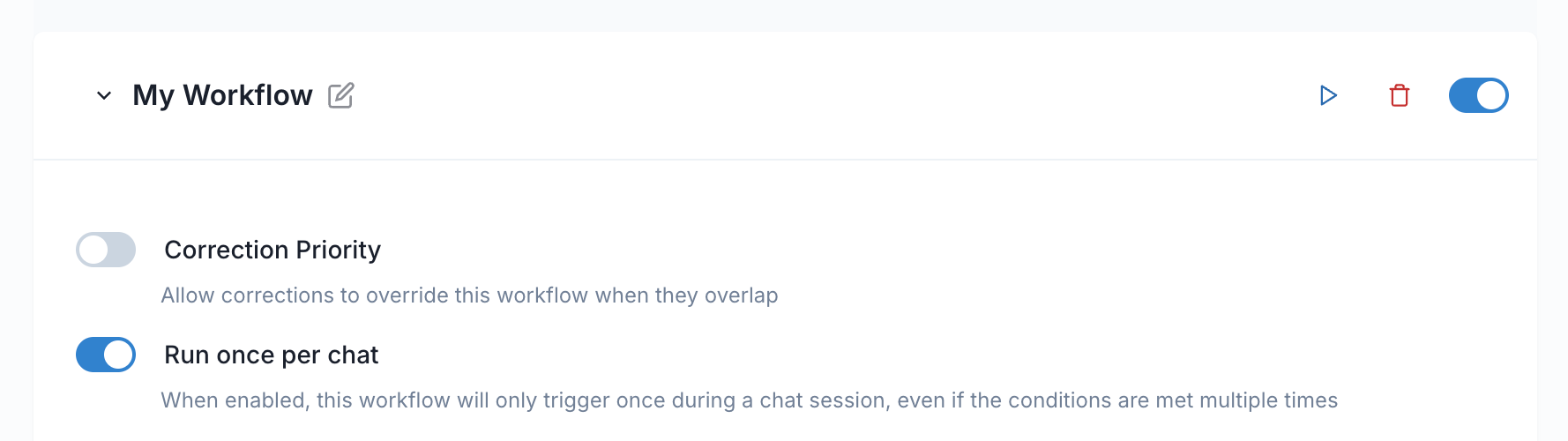Viewport: 1568px width, 441px height.
Task: Toggle the downward chevron beside My Workflow
Action: click(x=104, y=95)
